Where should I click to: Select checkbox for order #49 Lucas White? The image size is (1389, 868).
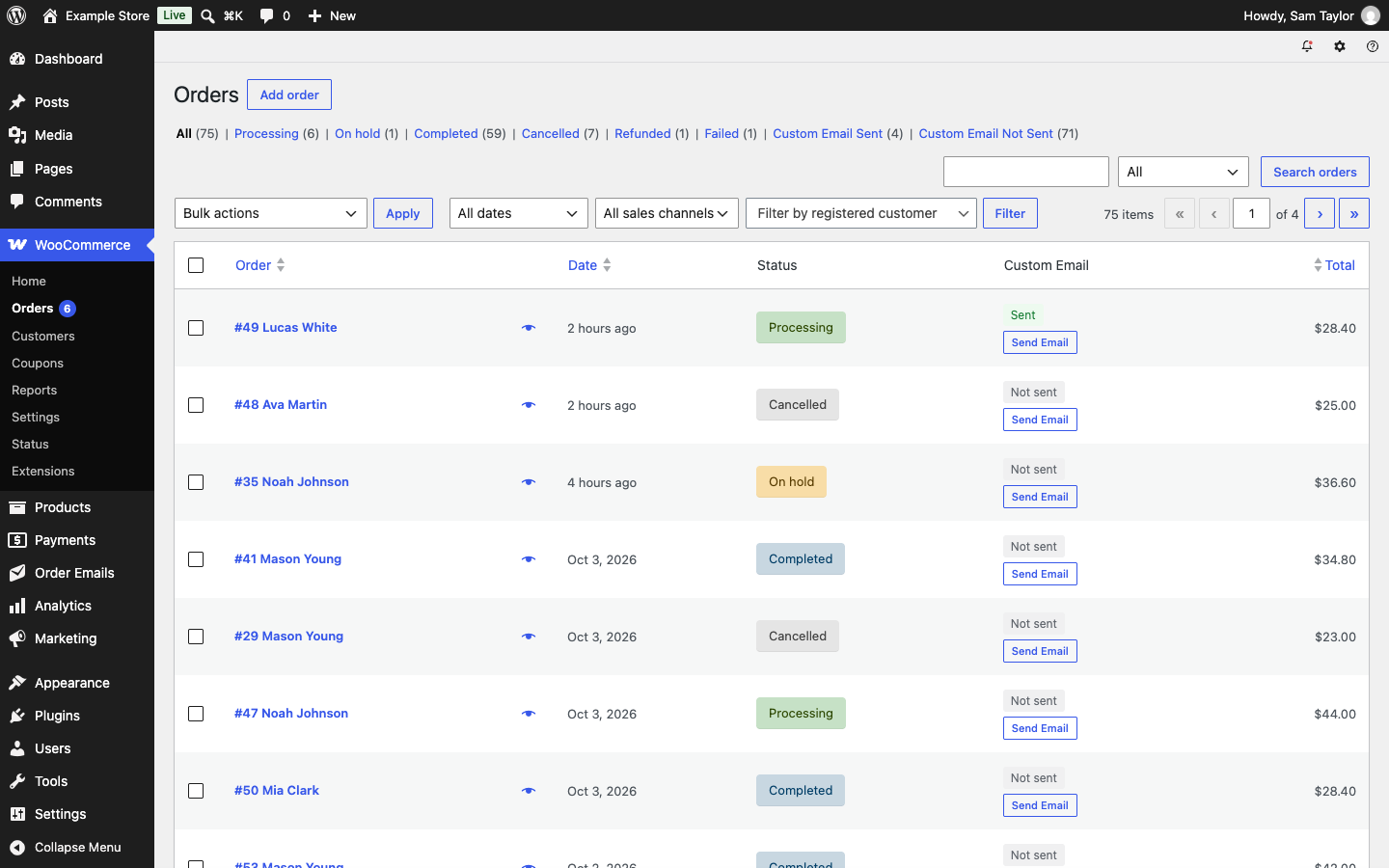(x=196, y=328)
